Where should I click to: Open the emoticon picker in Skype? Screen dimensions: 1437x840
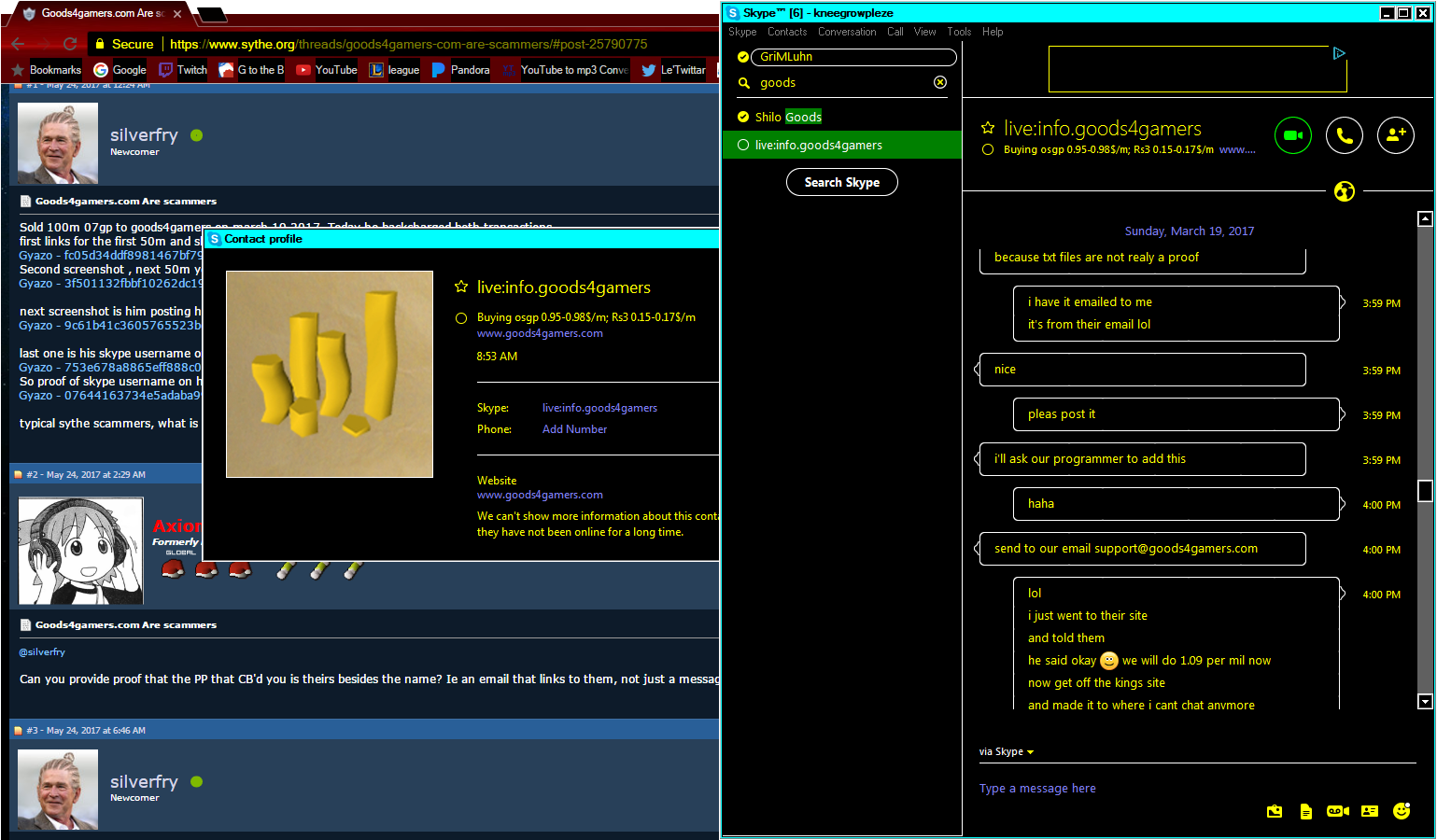coord(1402,811)
